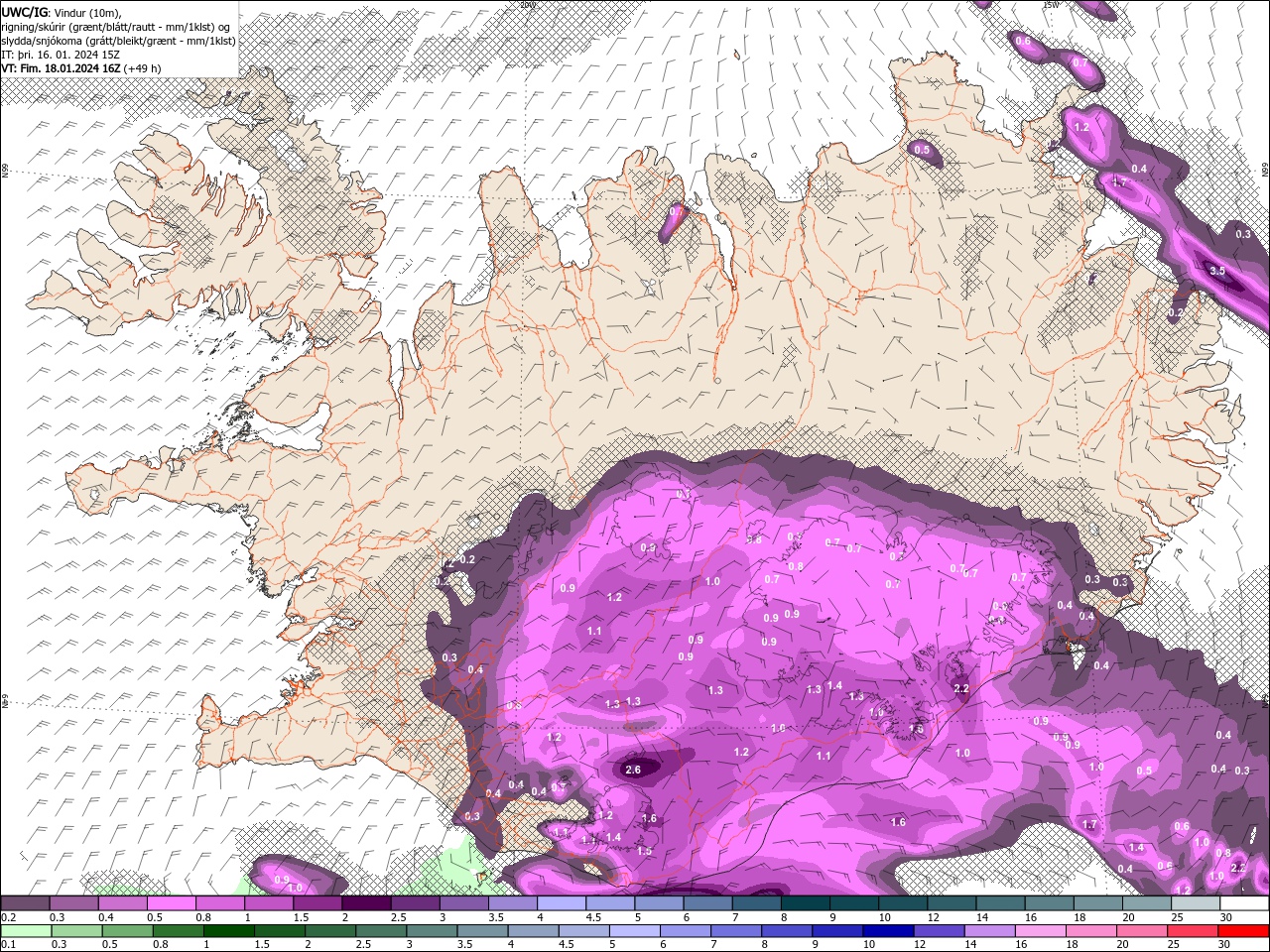This screenshot has width=1270, height=952.
Task: Click the 0.5 value on the northeast peninsula
Action: [x=922, y=150]
